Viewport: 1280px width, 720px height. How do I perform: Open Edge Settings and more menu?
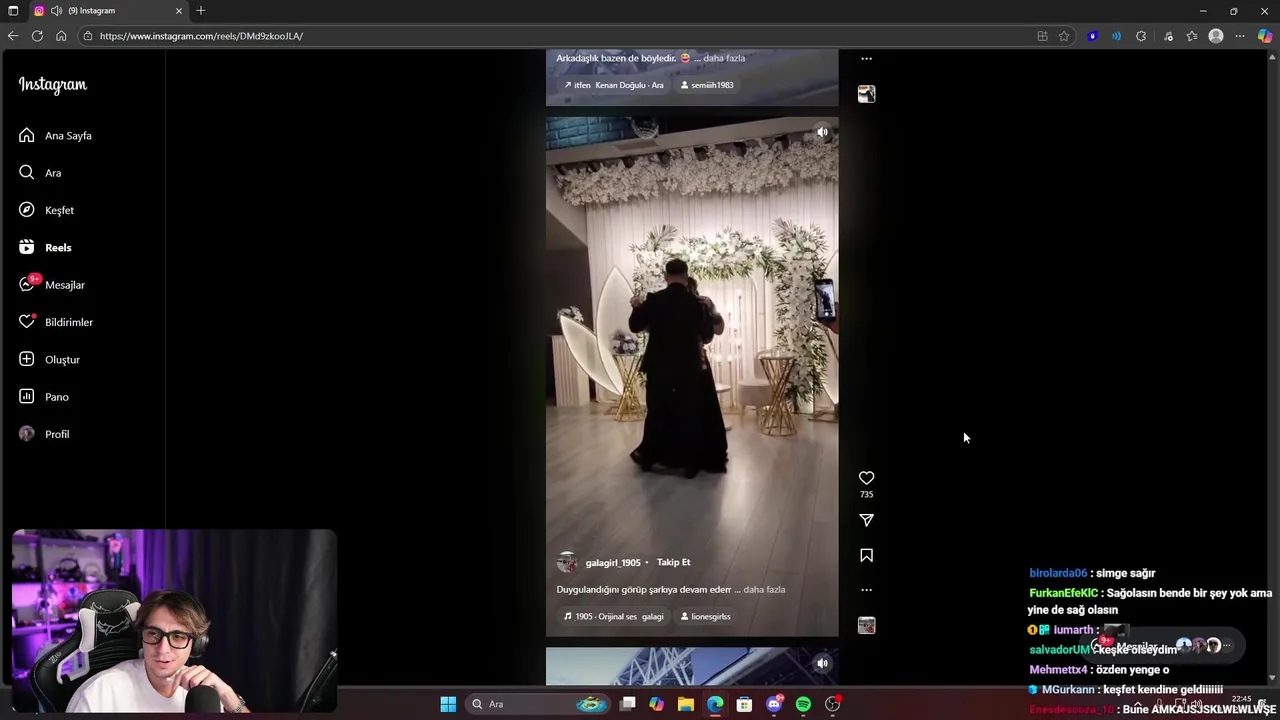point(1240,36)
